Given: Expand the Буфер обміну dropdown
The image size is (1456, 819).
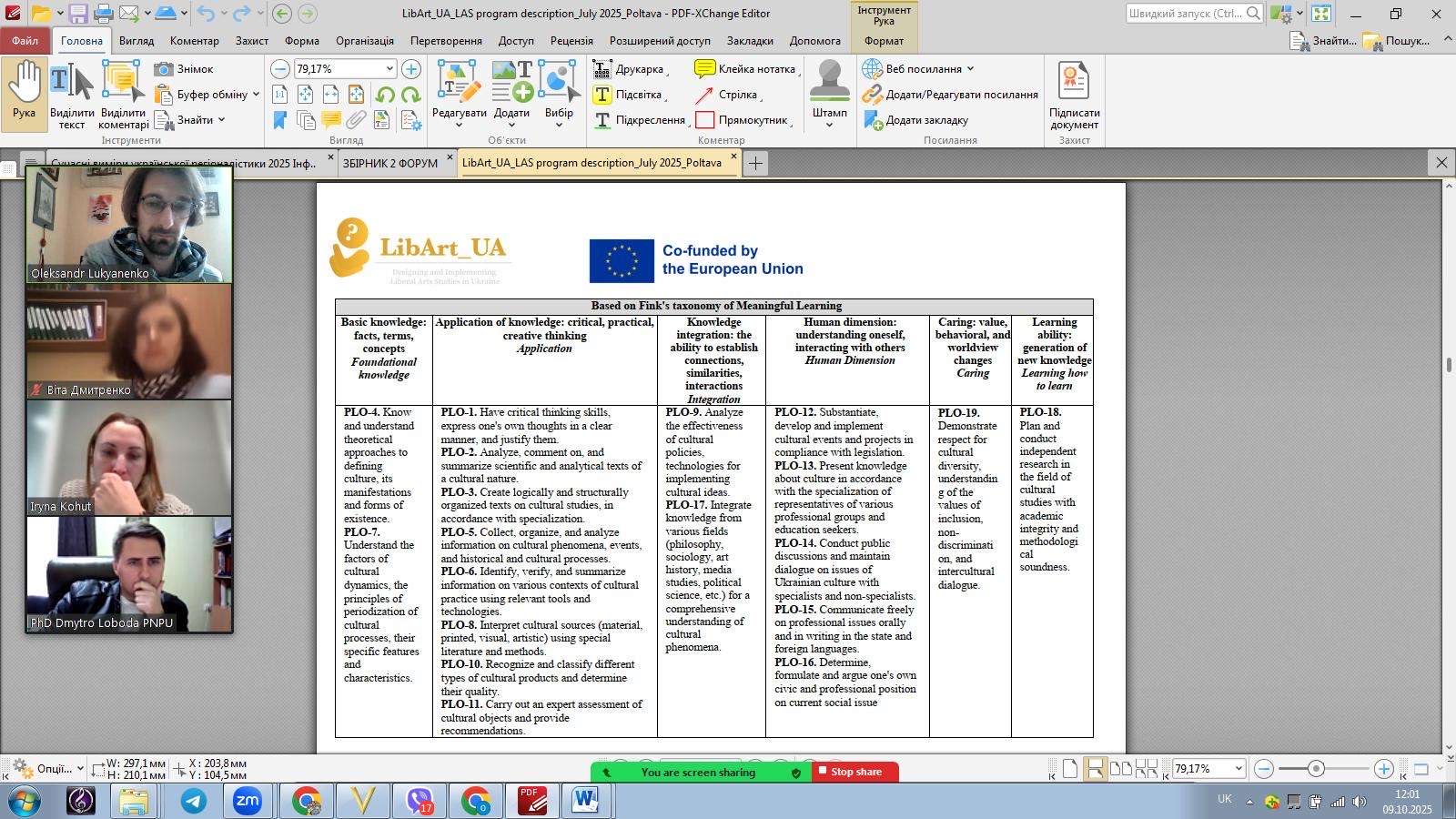Looking at the screenshot, I should point(256,95).
